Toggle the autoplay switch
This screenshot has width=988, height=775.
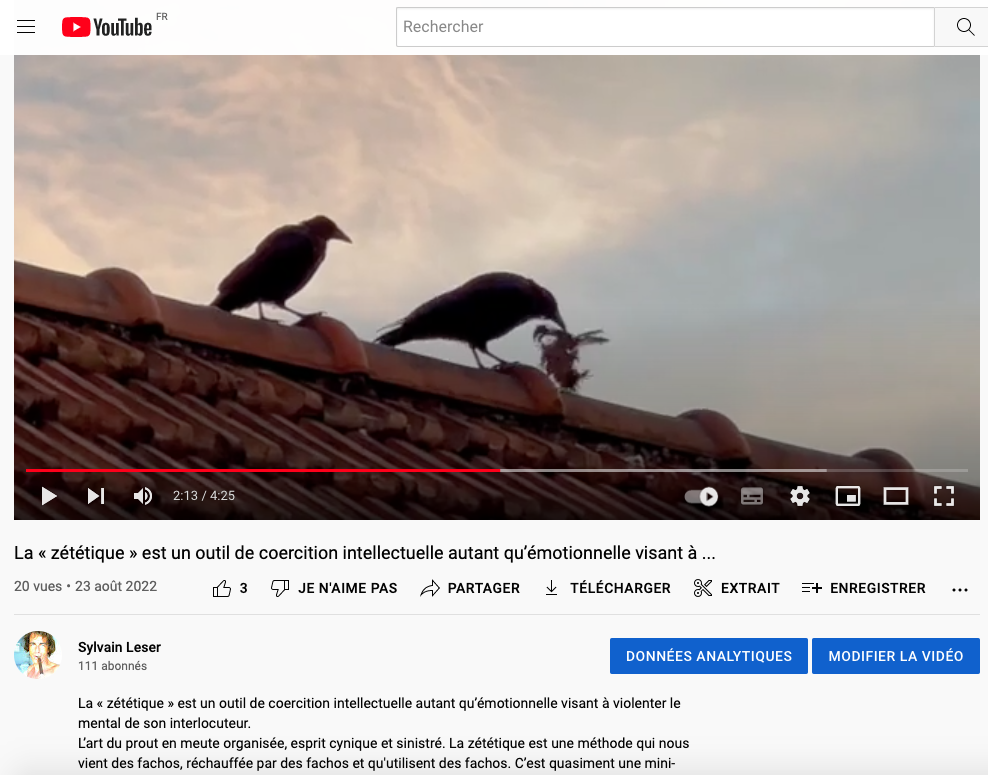pyautogui.click(x=701, y=496)
